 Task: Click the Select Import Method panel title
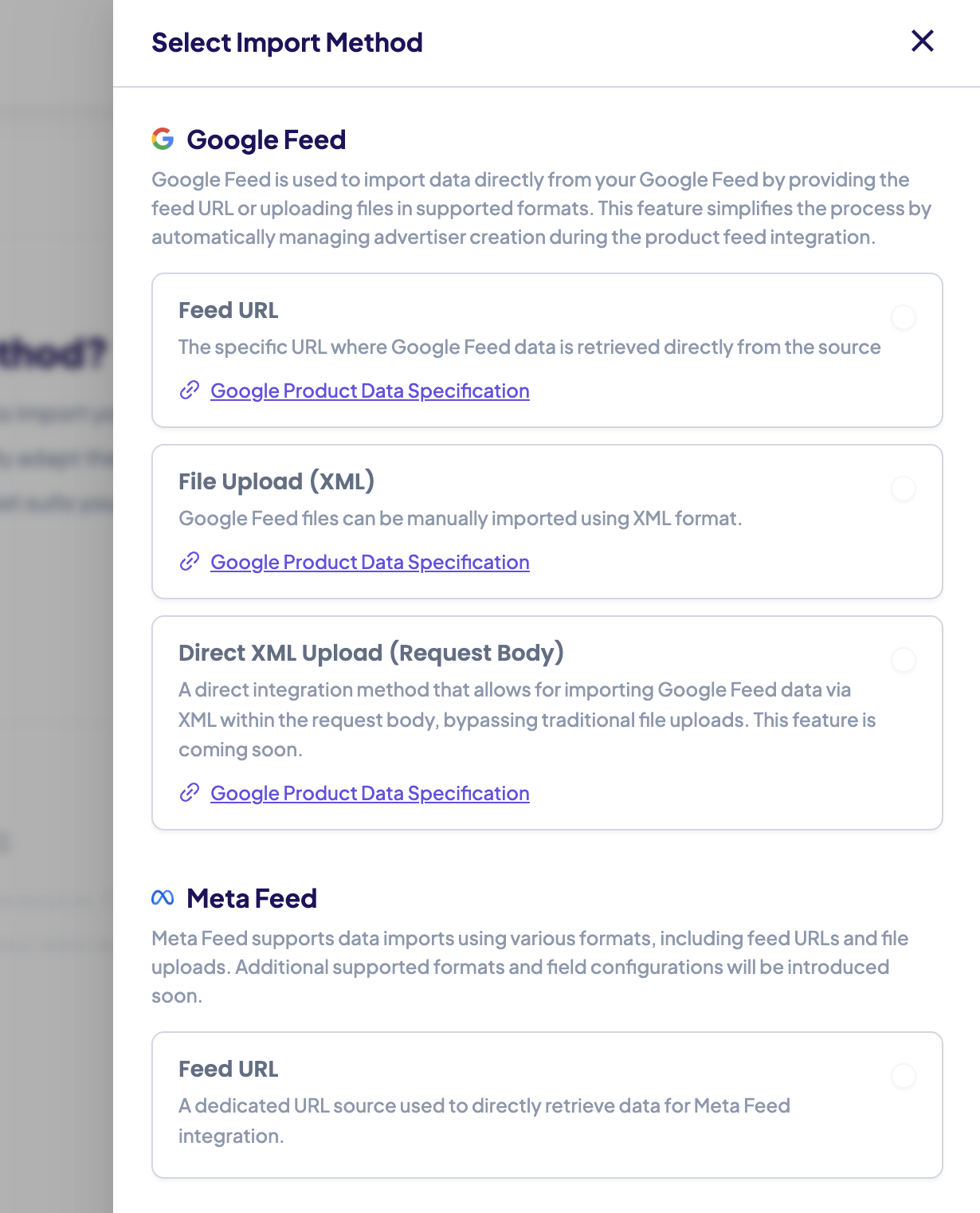287,42
